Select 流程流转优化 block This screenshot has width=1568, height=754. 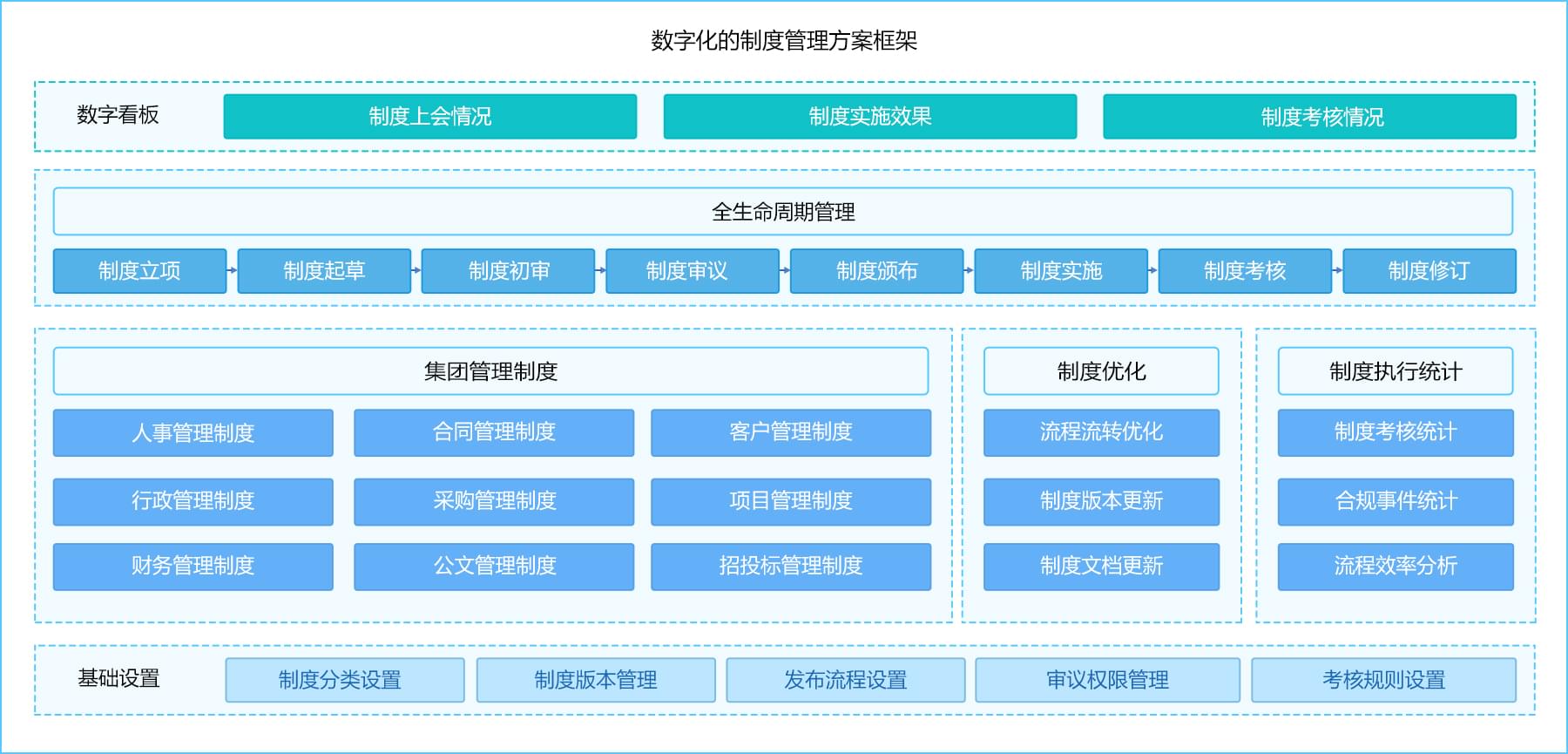click(x=1101, y=433)
